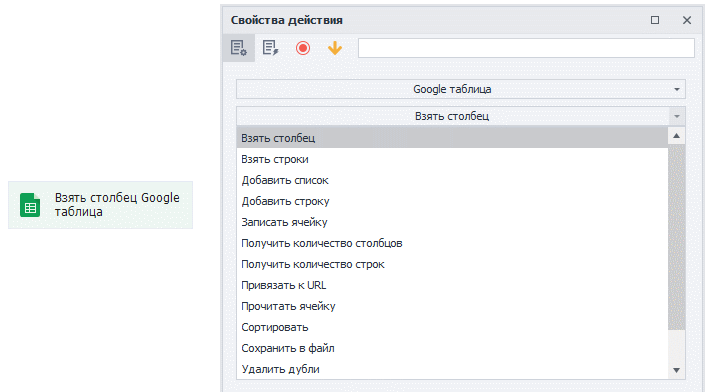Viewport: 713px width, 392px height.
Task: Choose 'Добавить список' option
Action: click(x=452, y=180)
